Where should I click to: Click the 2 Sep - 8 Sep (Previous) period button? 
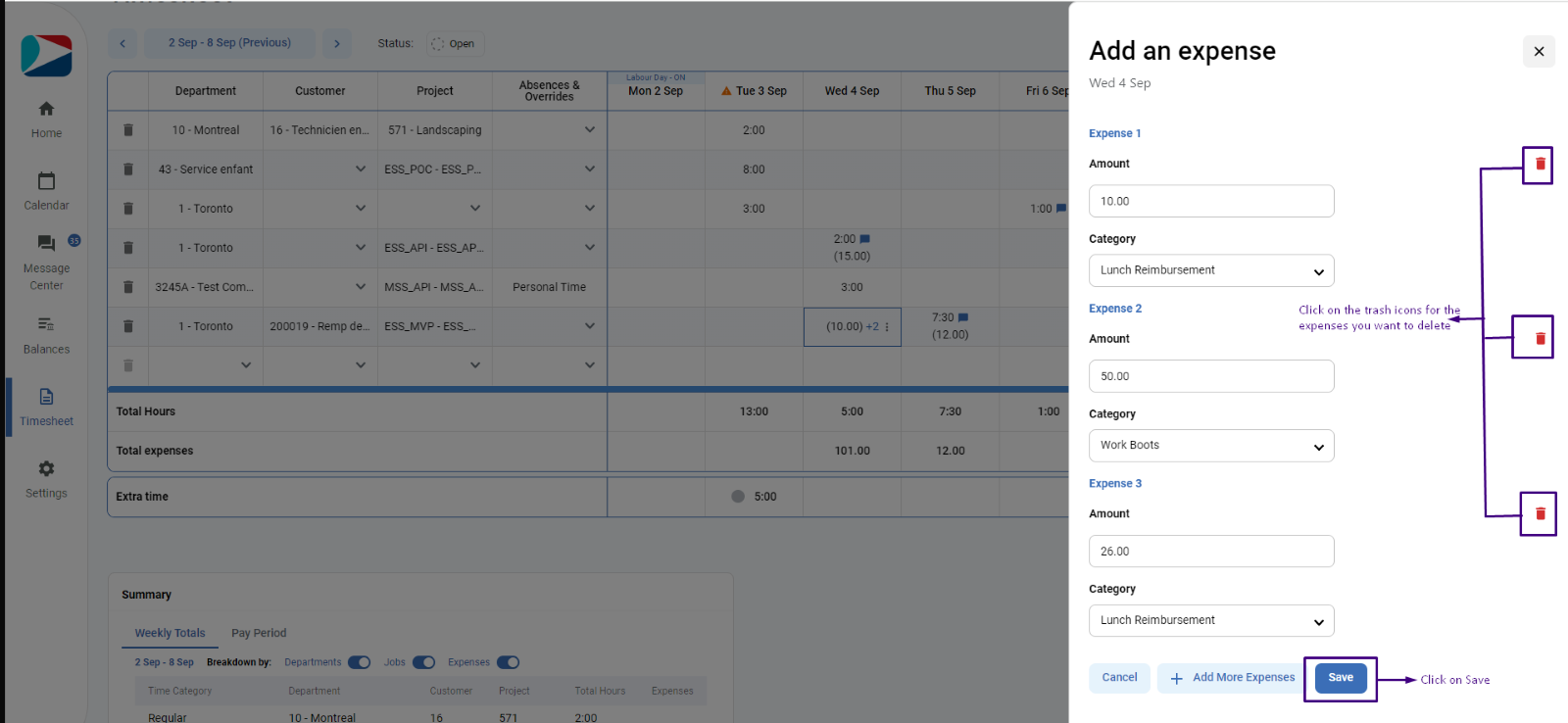[229, 43]
